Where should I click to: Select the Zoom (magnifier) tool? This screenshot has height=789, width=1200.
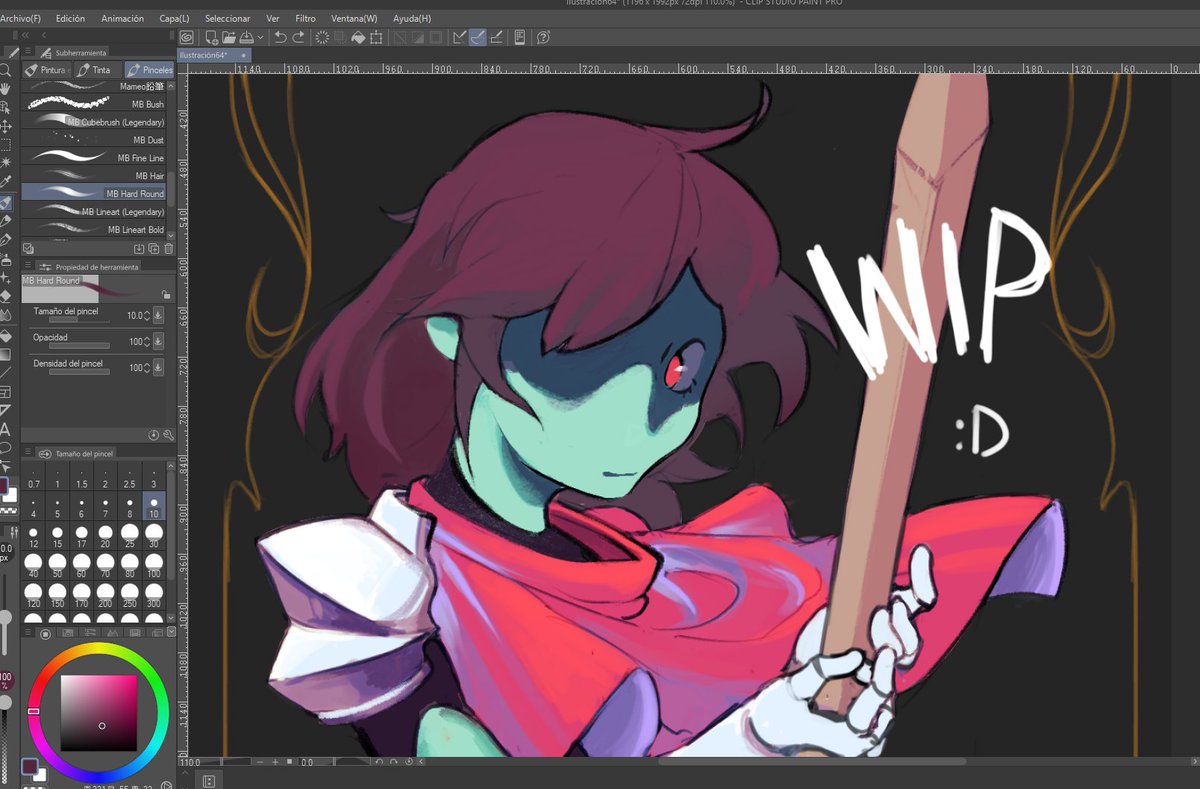tap(6, 70)
